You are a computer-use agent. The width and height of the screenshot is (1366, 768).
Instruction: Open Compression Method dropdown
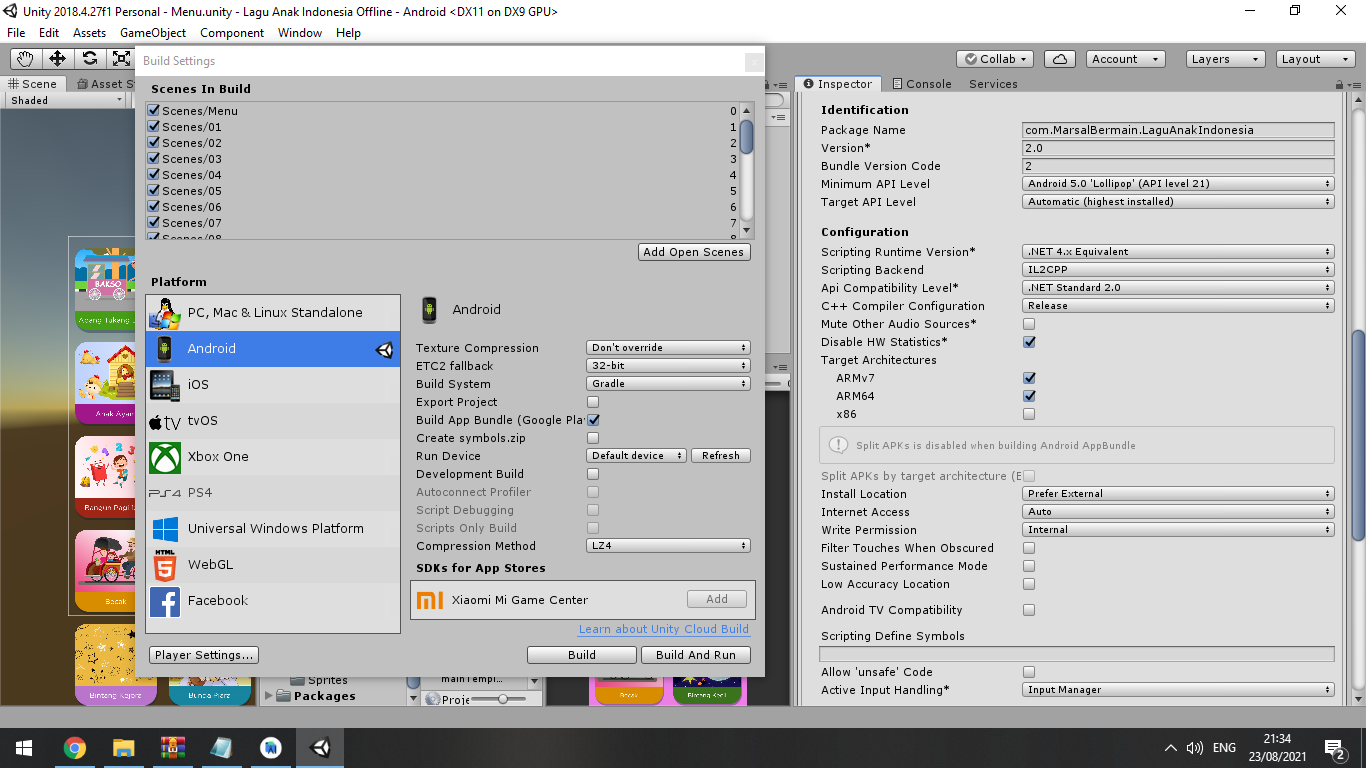pyautogui.click(x=668, y=546)
